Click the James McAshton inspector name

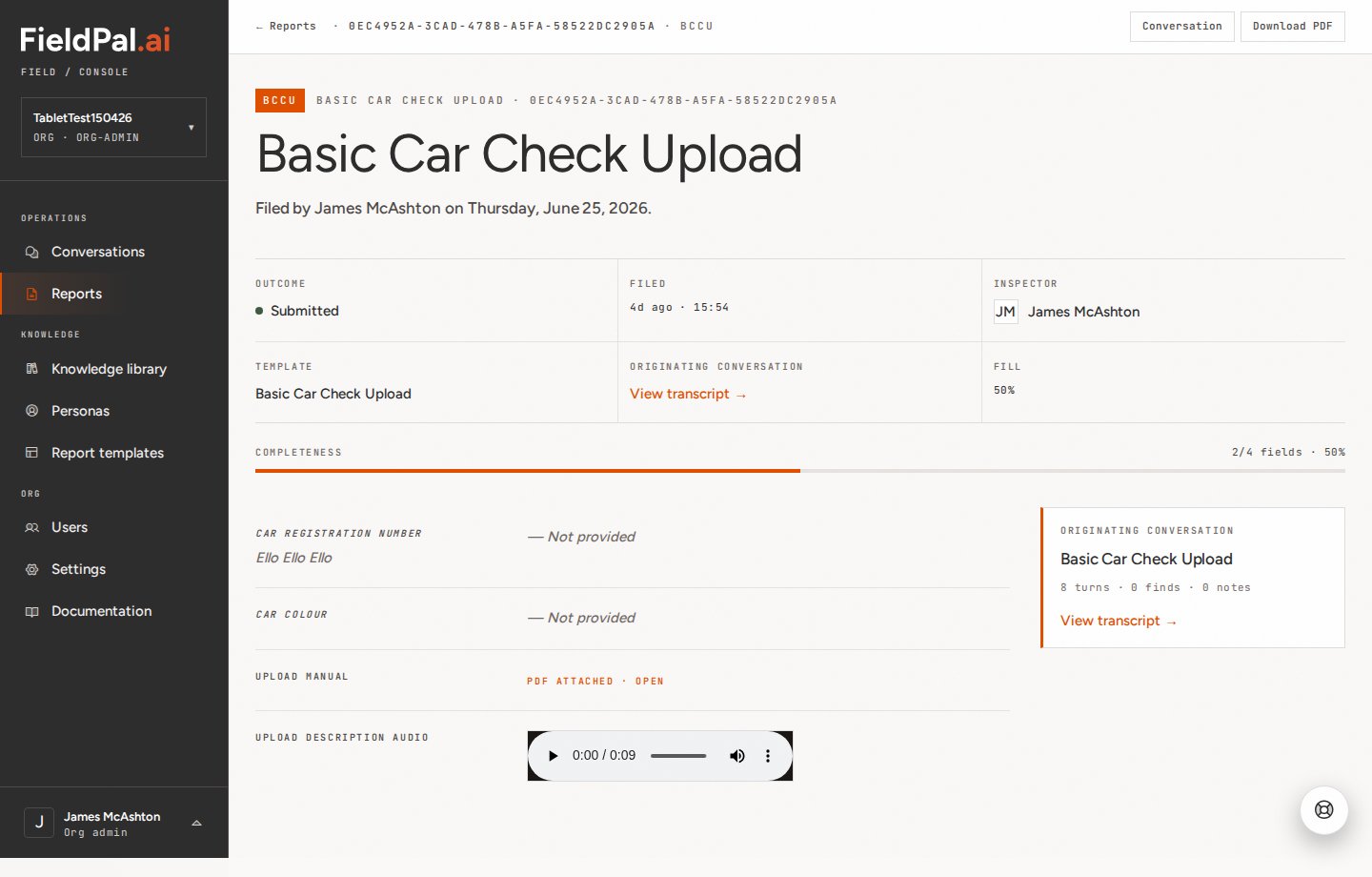pyautogui.click(x=1083, y=312)
